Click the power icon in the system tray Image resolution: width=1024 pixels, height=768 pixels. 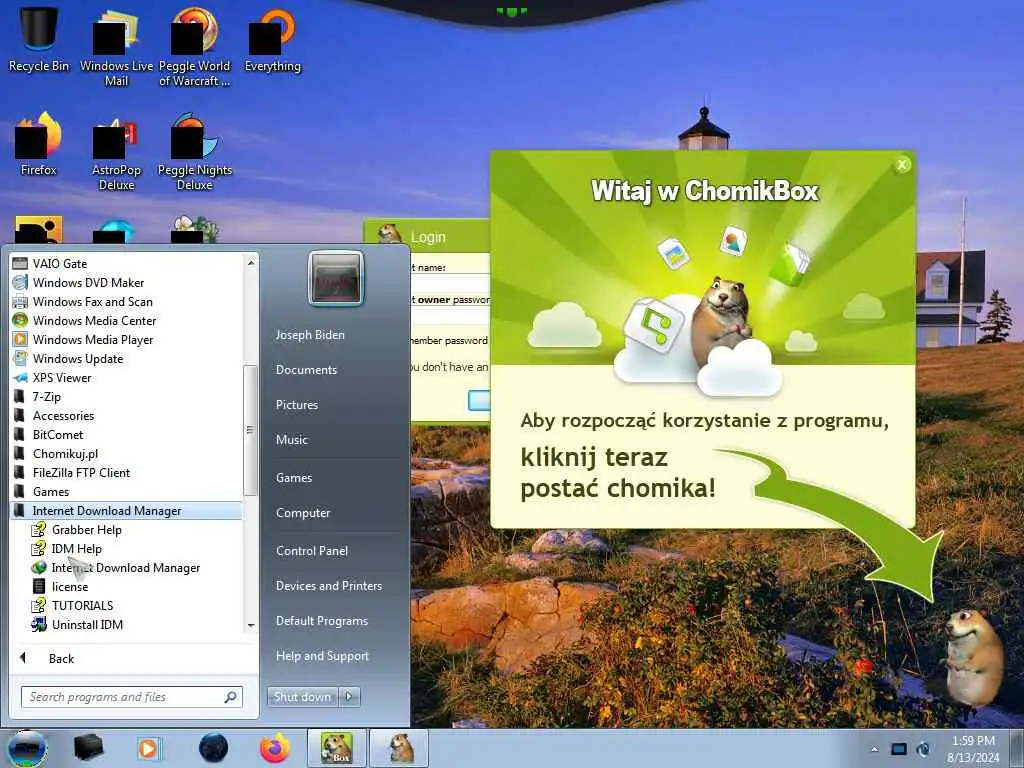pos(923,749)
